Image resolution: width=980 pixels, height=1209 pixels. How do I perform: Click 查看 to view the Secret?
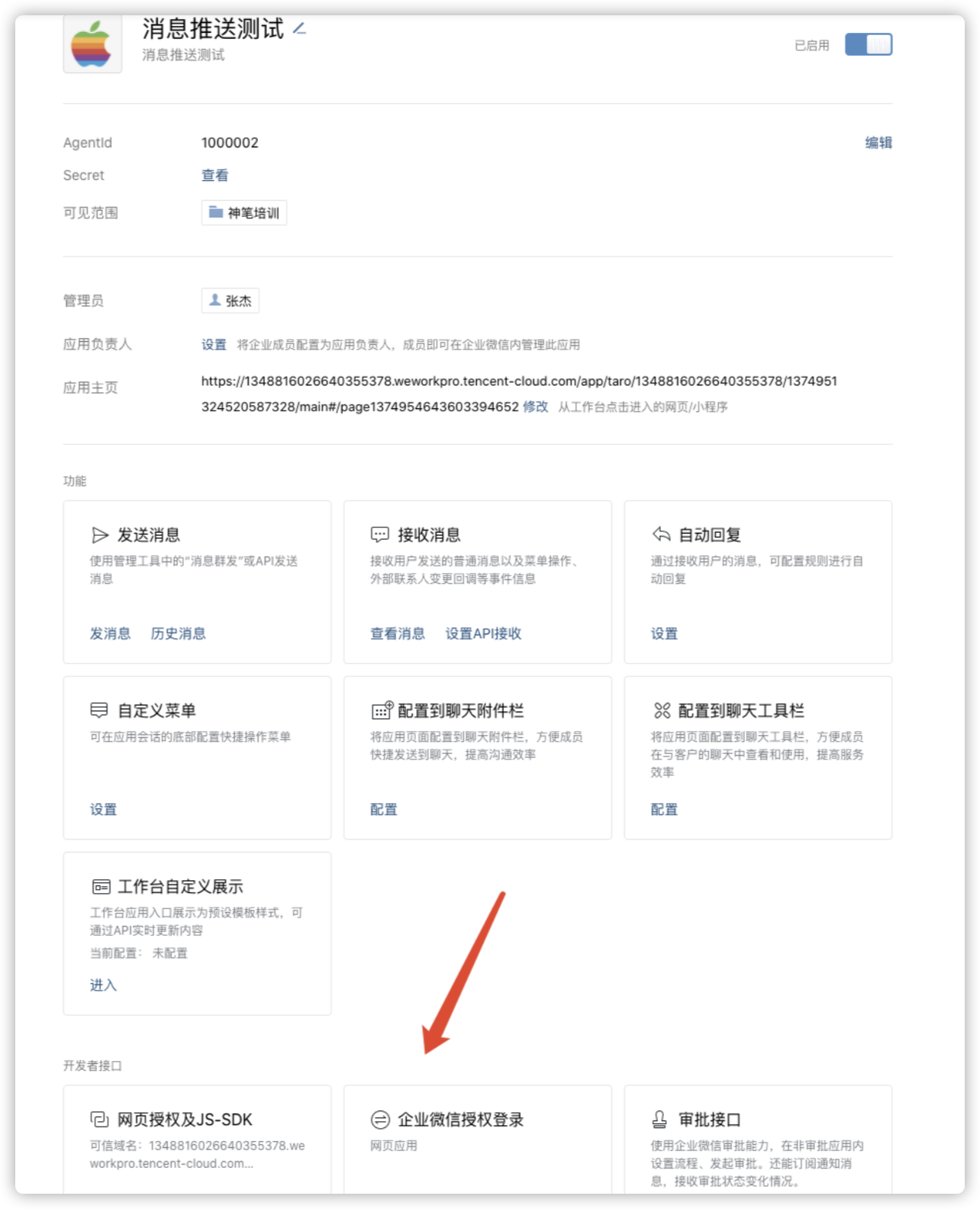click(214, 176)
